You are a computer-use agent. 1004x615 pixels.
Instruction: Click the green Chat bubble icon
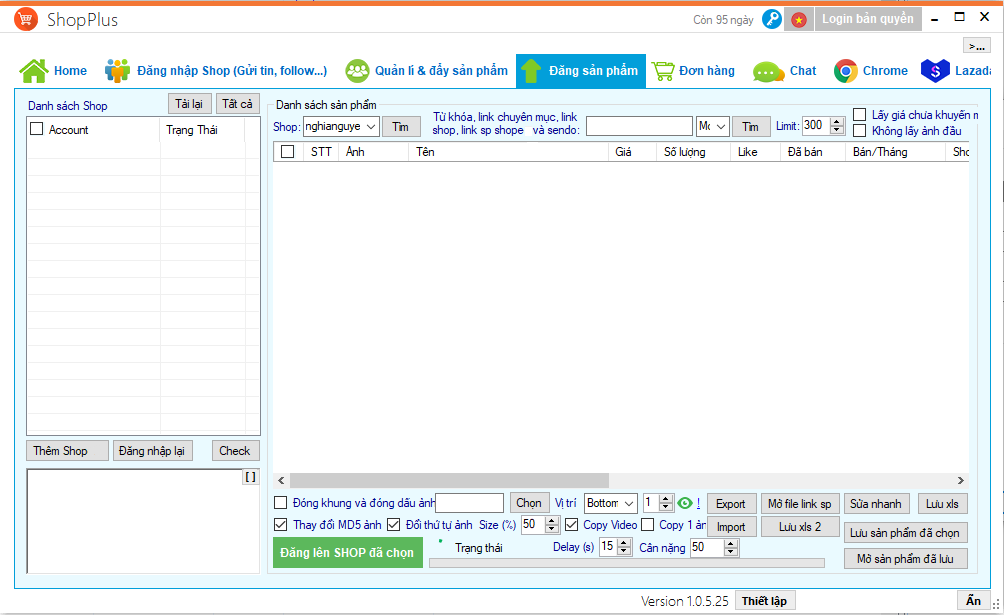tap(768, 71)
